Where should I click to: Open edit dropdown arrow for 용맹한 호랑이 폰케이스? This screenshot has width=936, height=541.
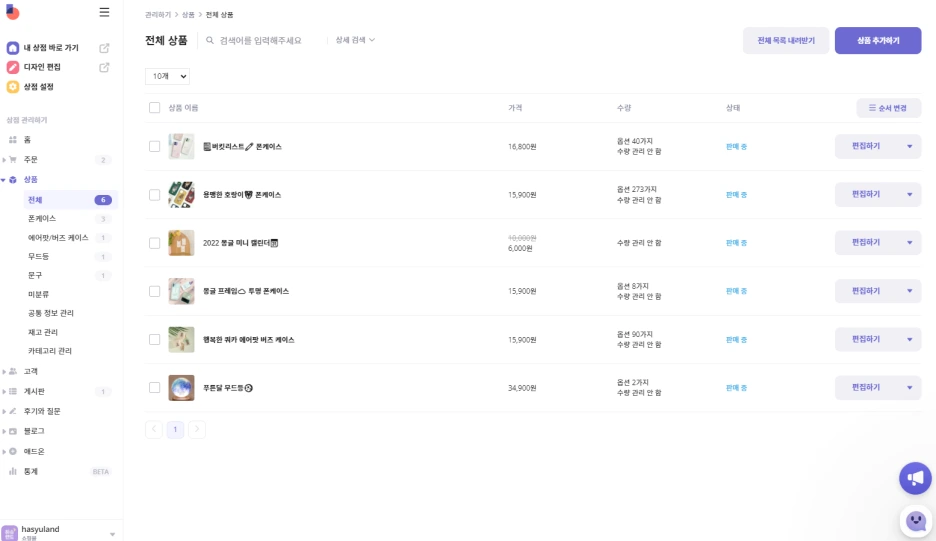pyautogui.click(x=910, y=195)
